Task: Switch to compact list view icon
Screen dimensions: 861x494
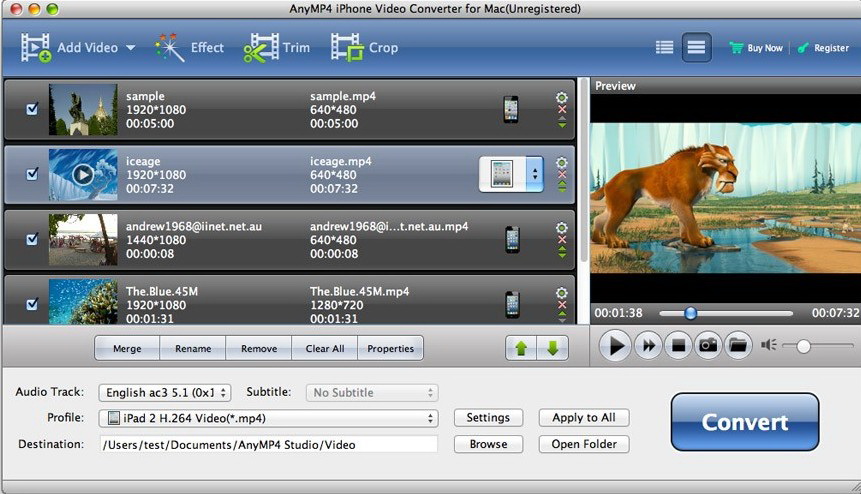Action: pos(664,48)
